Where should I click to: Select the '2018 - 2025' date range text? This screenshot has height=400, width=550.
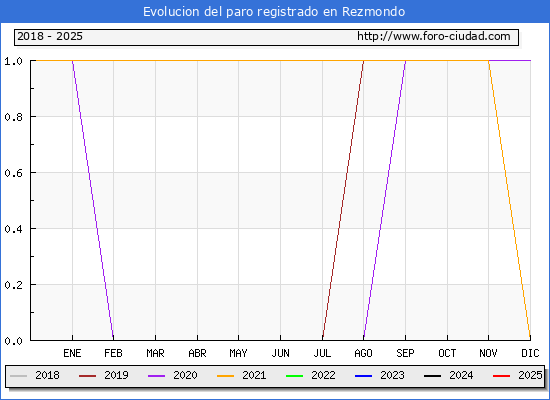pos(50,36)
